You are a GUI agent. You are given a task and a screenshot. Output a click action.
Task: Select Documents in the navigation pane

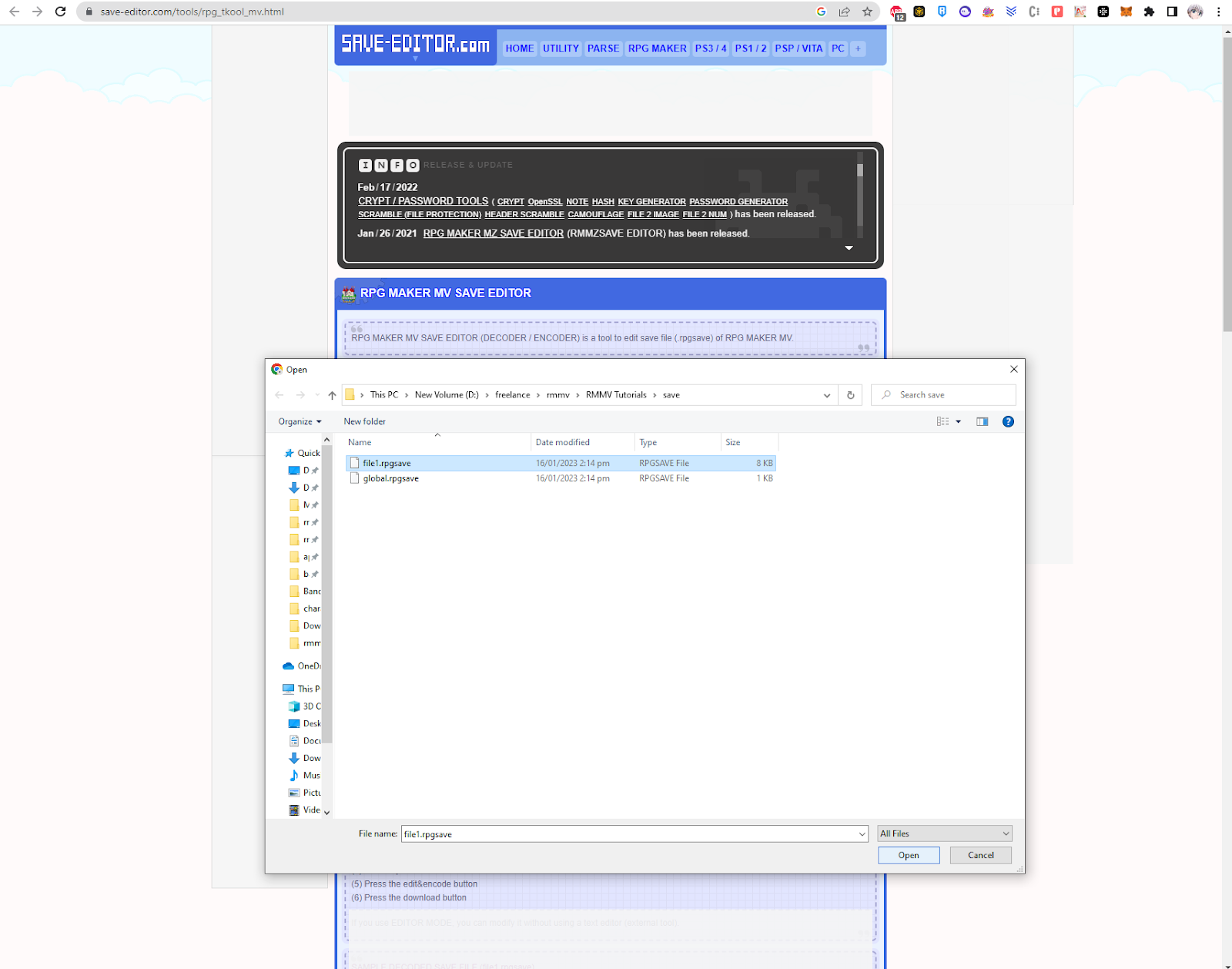click(x=305, y=741)
